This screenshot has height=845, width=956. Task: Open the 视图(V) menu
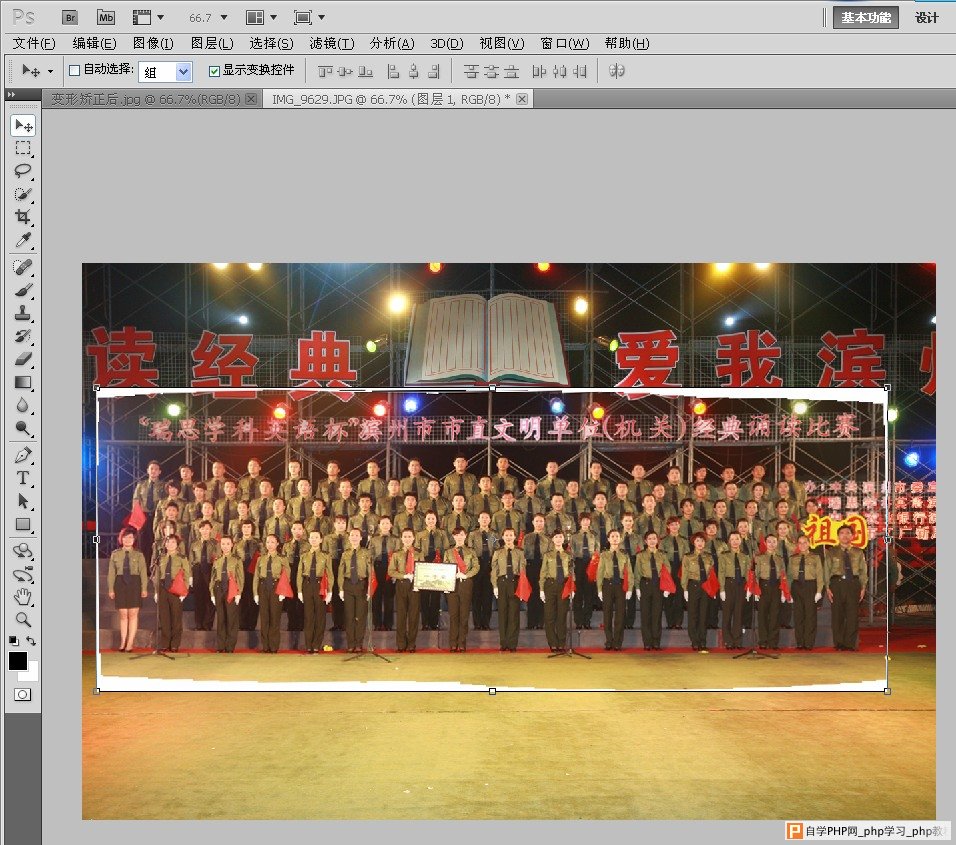pyautogui.click(x=502, y=43)
